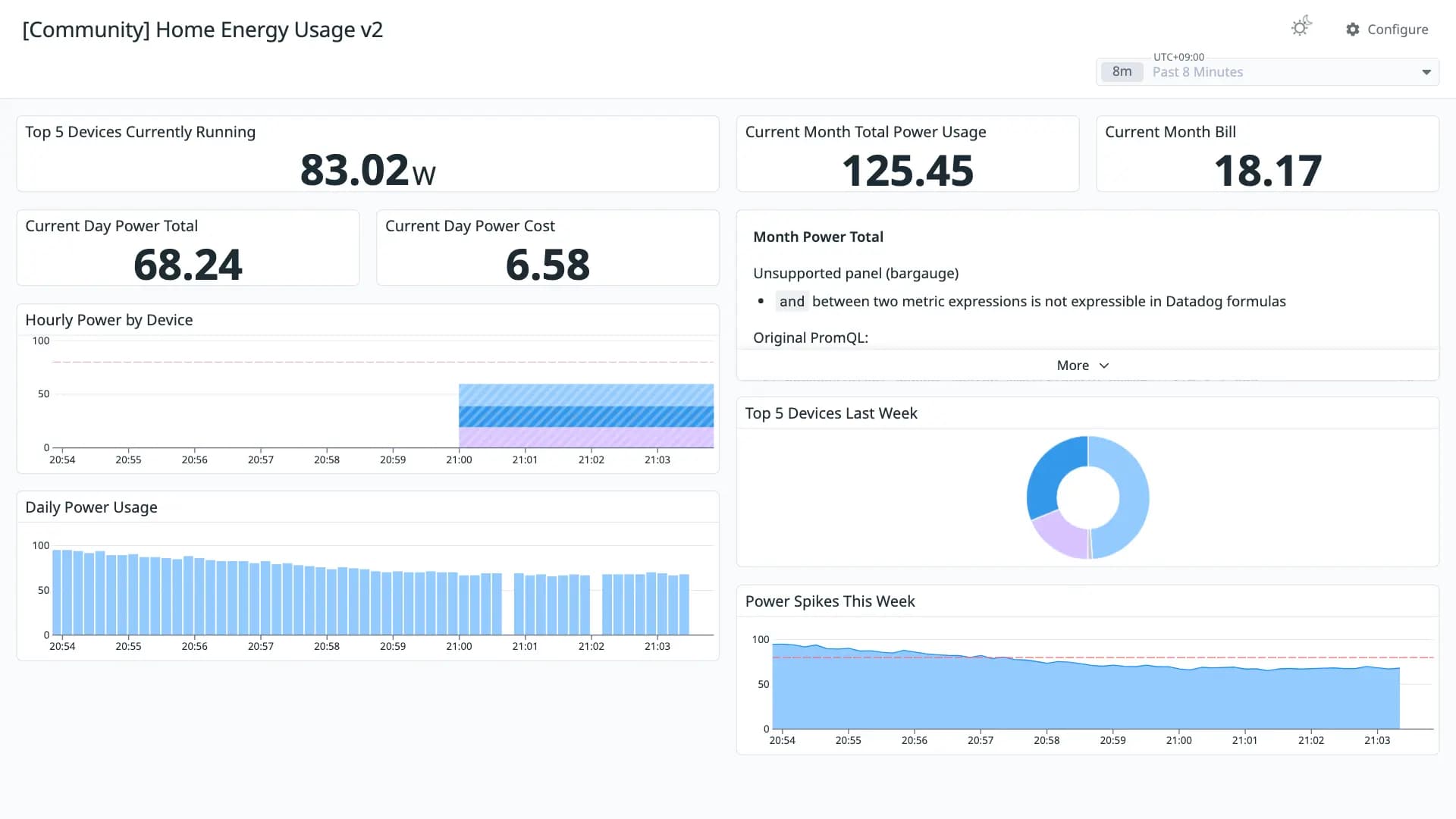Image resolution: width=1456 pixels, height=819 pixels.
Task: Click the 6.58 day power cost value
Action: tap(548, 265)
